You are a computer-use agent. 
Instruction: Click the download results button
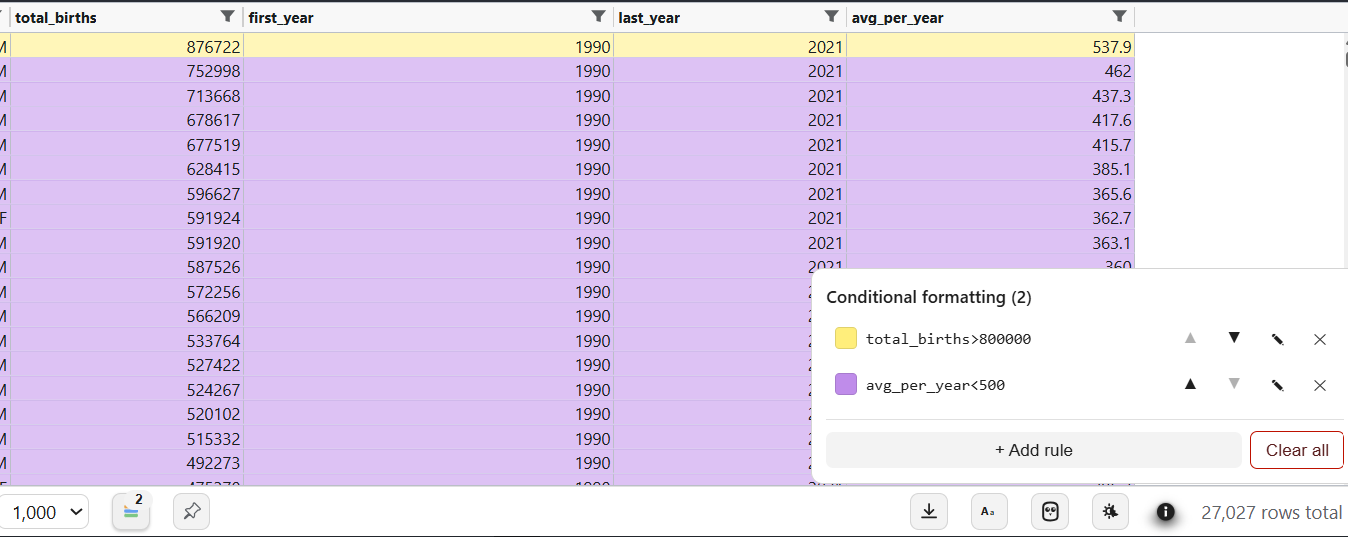pos(929,512)
